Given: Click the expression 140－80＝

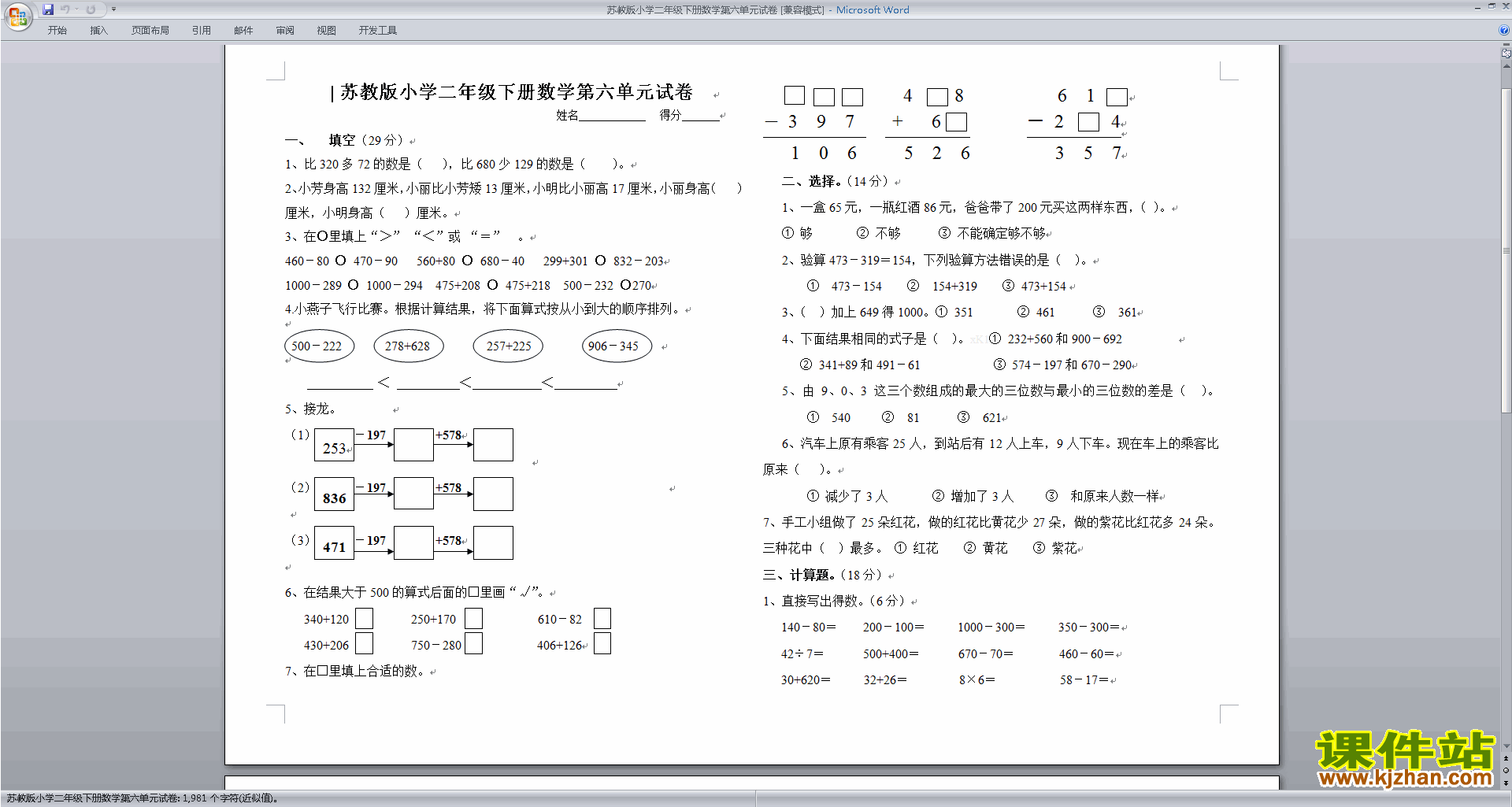Looking at the screenshot, I should pos(809,627).
